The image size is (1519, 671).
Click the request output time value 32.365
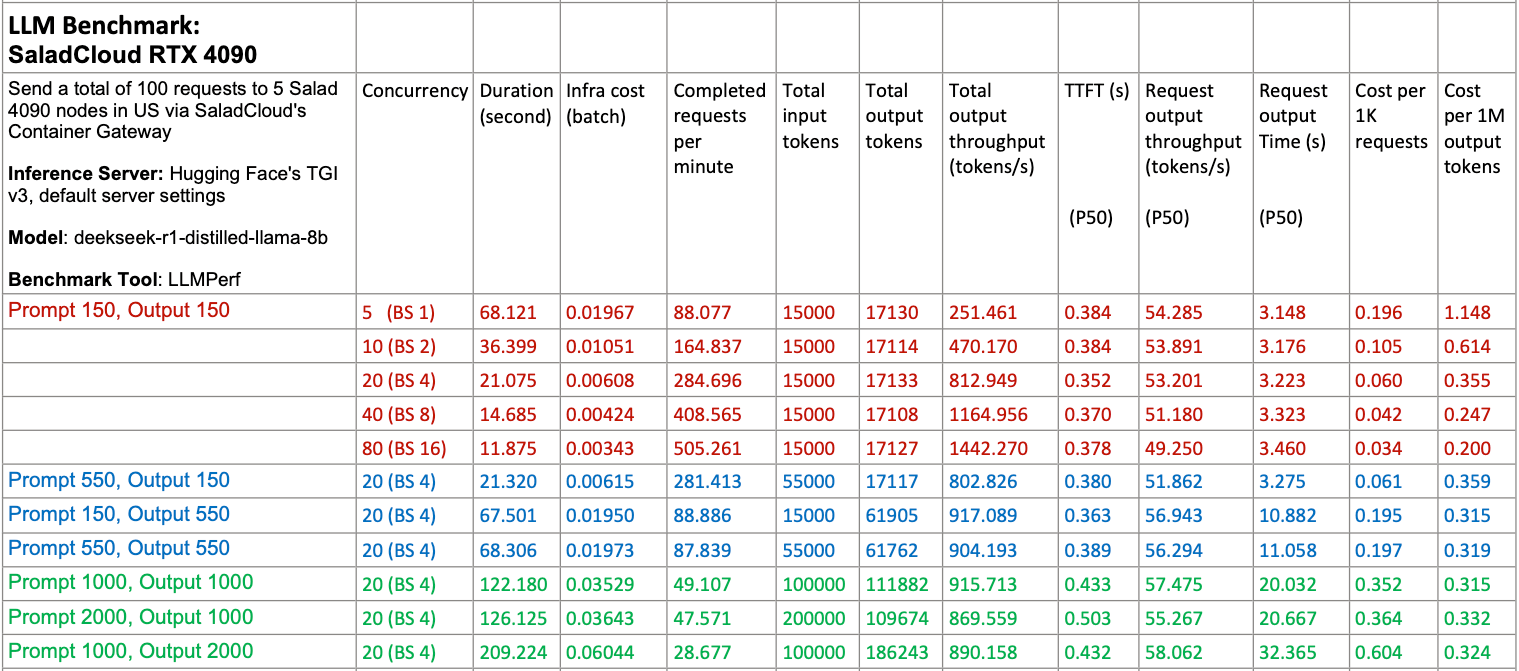(x=1288, y=653)
